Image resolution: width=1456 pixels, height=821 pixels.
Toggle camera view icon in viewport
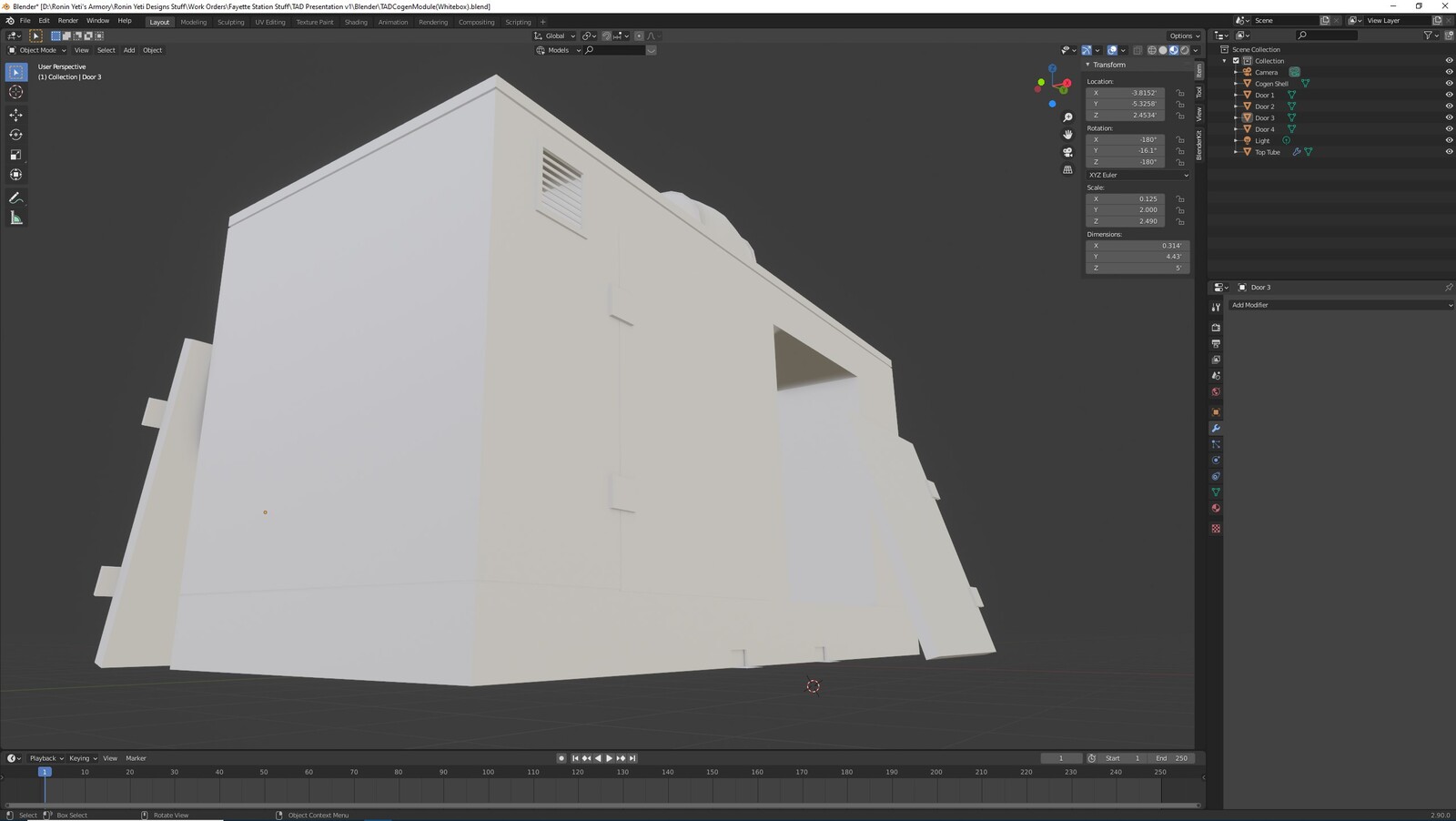[1067, 152]
